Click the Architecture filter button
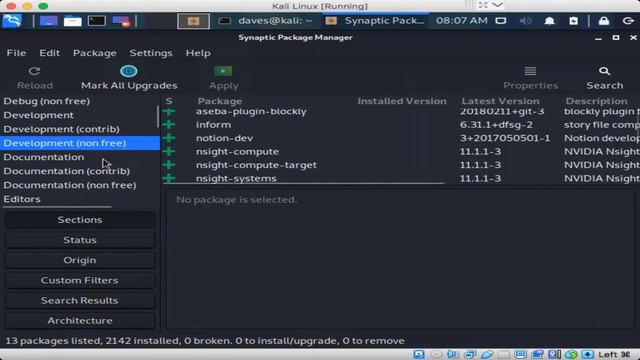This screenshot has width=640, height=360. [x=80, y=320]
